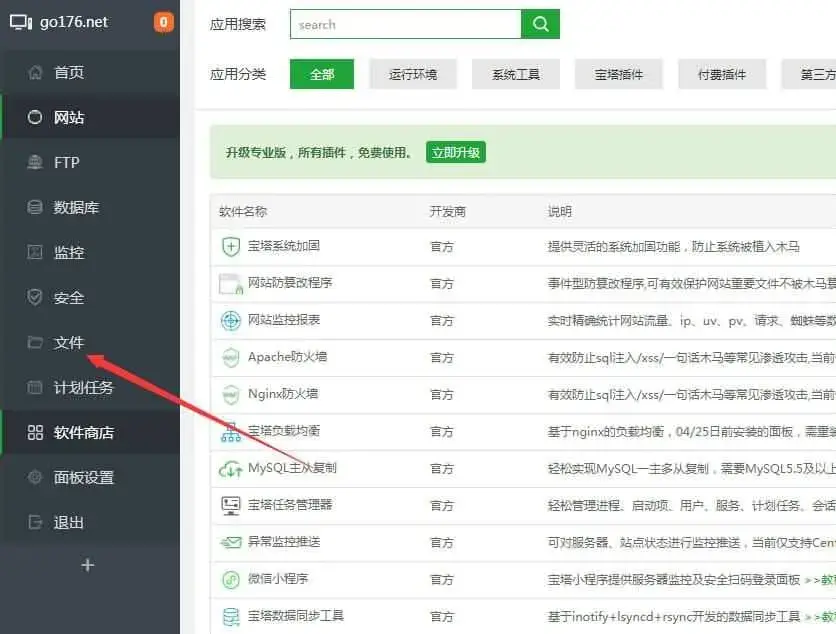Click the 网站防篡改程序 icon
836x634 pixels.
pos(231,284)
